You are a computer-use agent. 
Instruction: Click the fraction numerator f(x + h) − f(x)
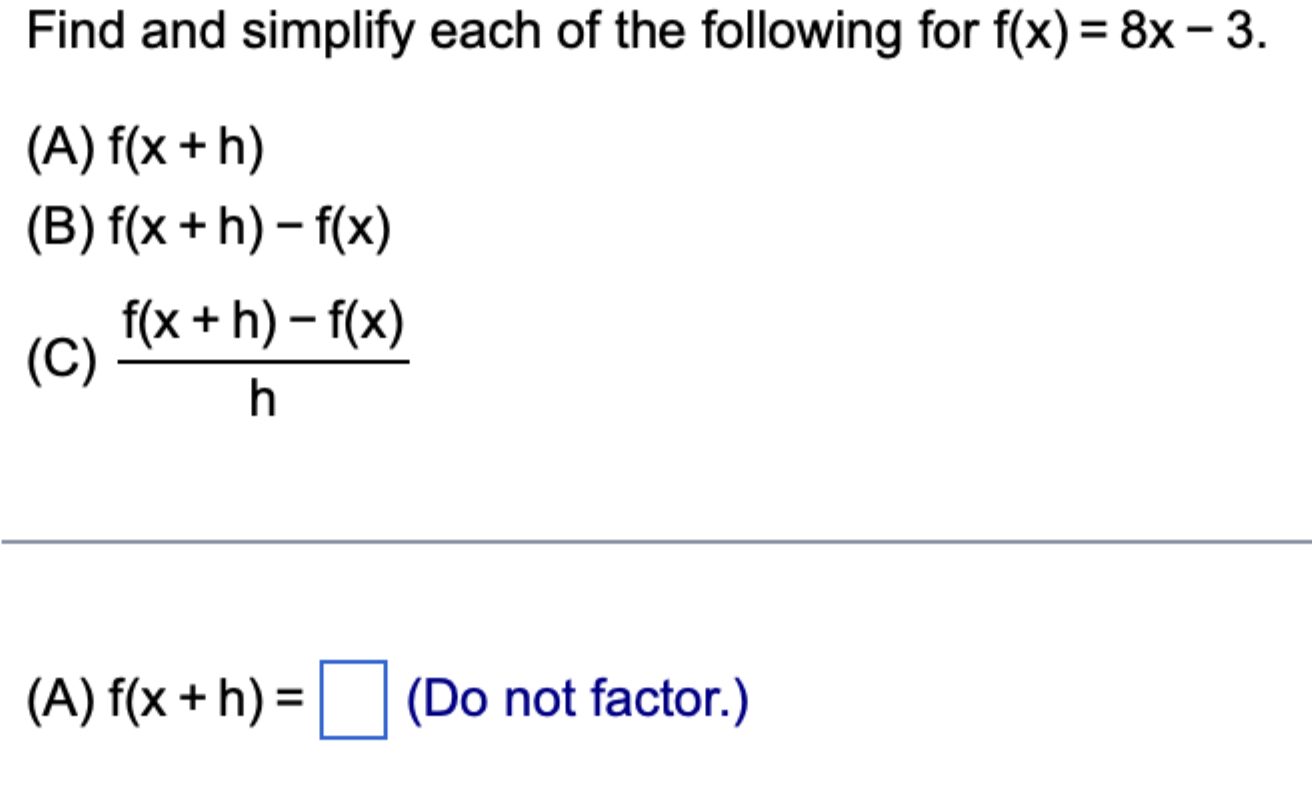(x=263, y=322)
